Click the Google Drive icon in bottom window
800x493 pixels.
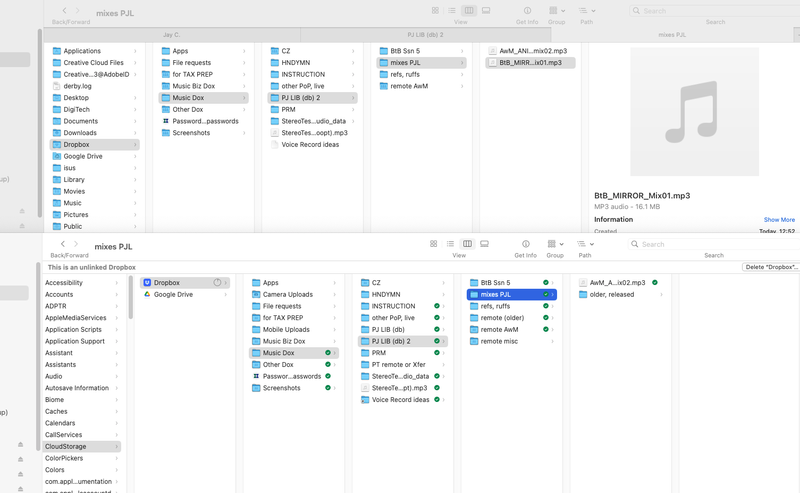148,295
